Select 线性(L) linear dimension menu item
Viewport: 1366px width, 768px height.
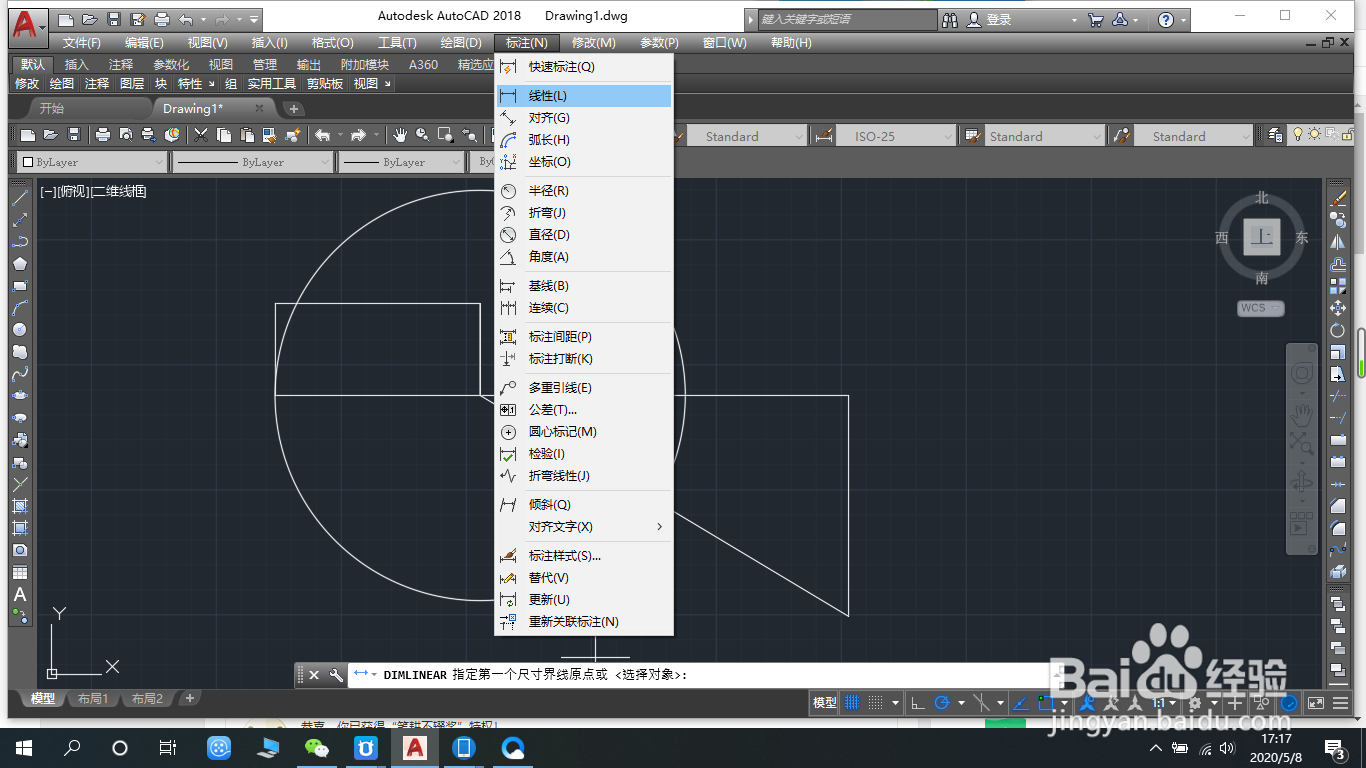pyautogui.click(x=584, y=96)
